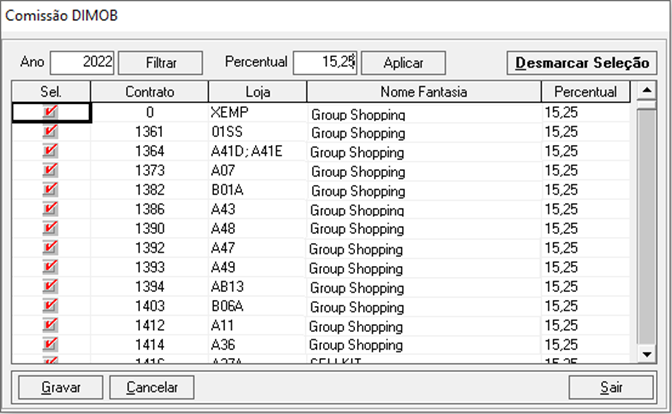
Task: Uncheck contract 1390 selection box
Action: click(50, 228)
